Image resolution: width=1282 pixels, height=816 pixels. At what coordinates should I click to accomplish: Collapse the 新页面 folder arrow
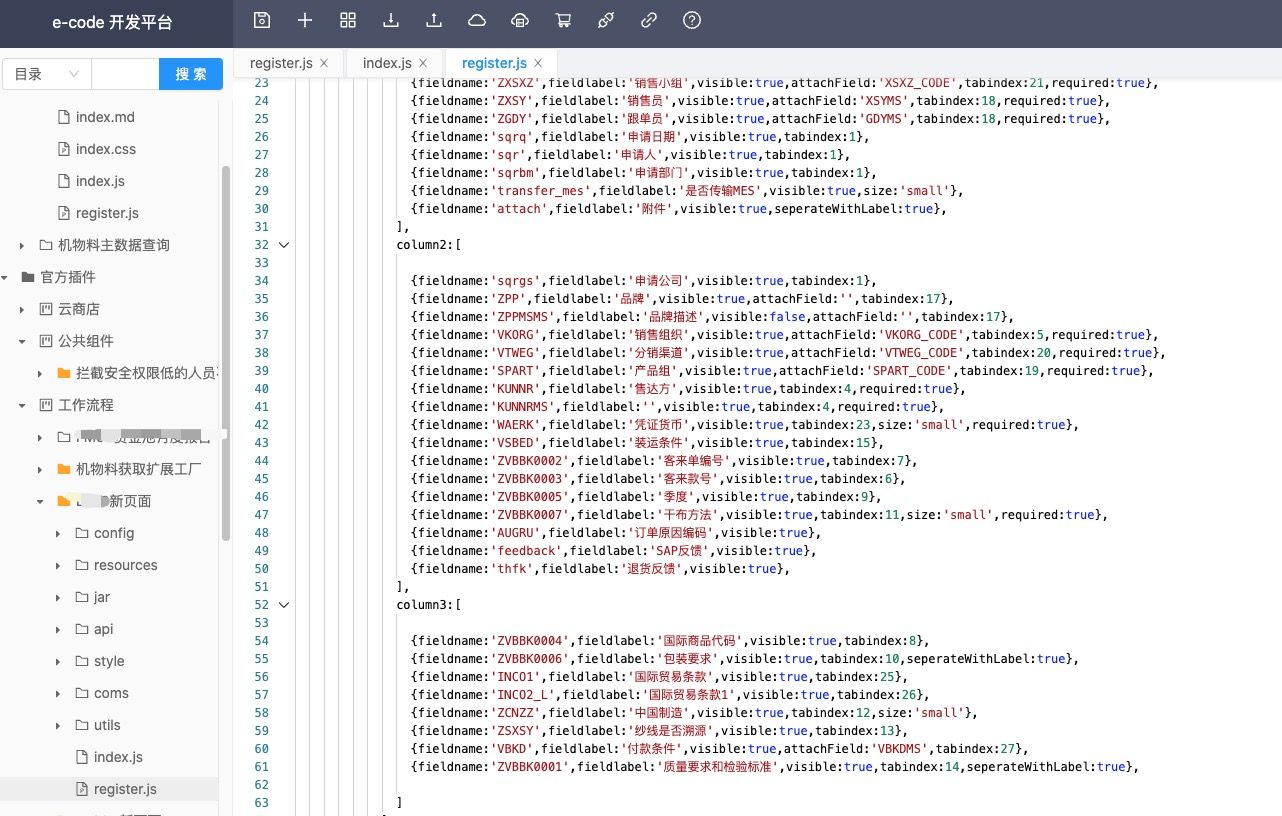click(x=40, y=501)
